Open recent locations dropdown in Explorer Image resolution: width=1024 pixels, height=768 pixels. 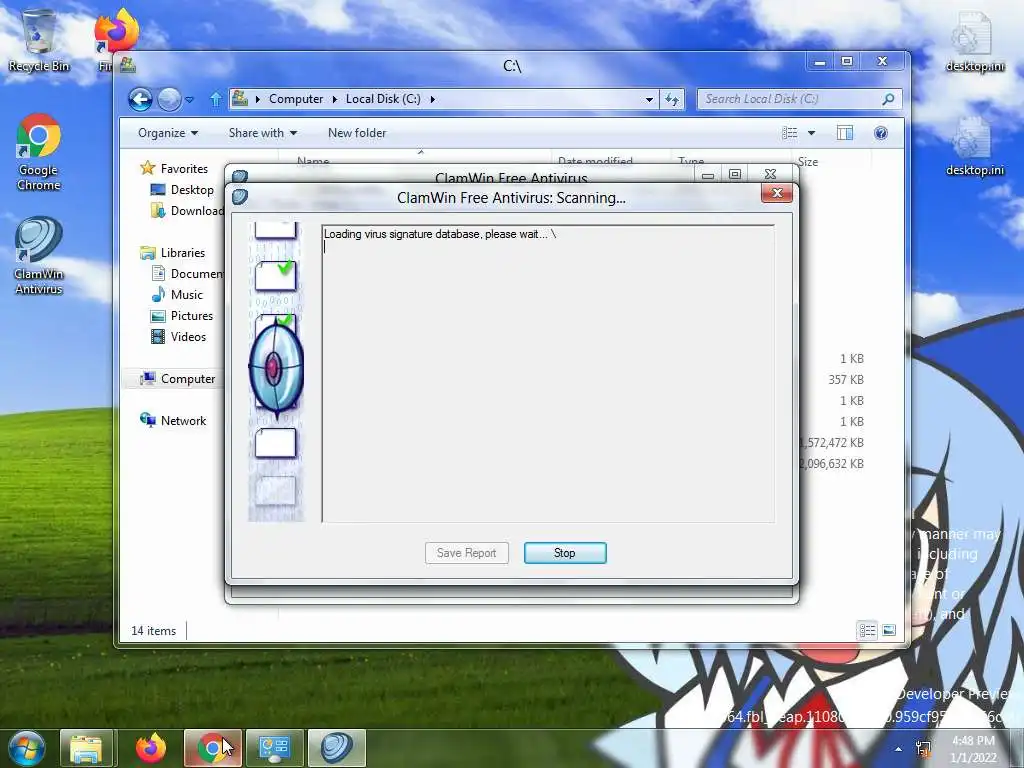pos(189,99)
